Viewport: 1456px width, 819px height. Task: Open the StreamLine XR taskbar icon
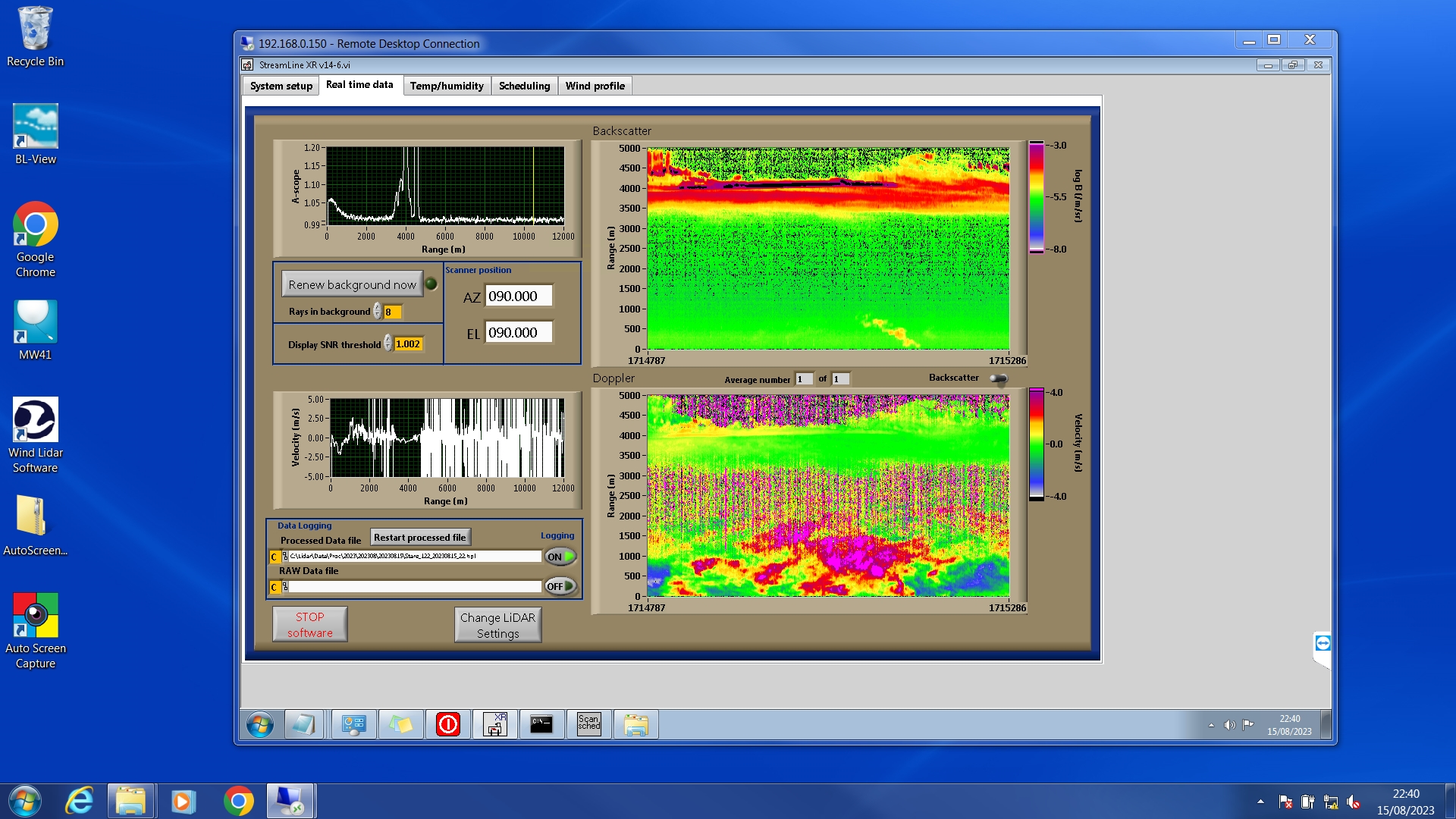[495, 724]
